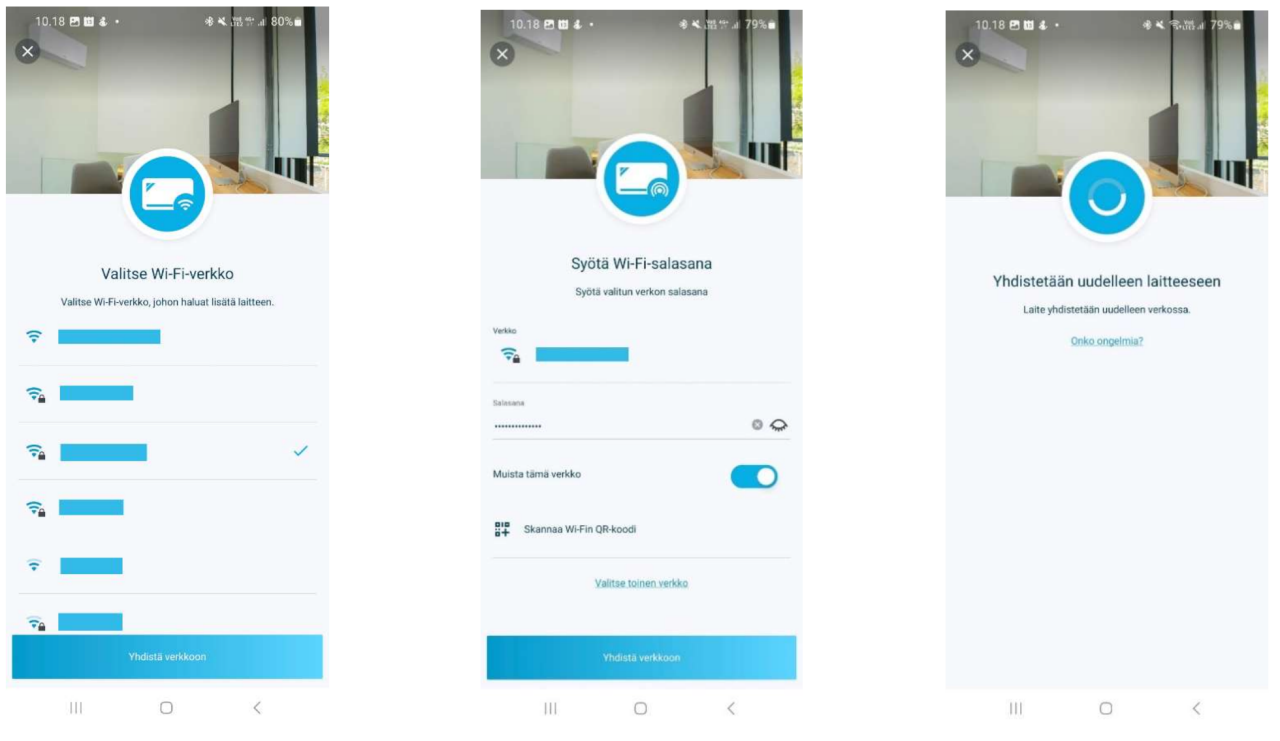1280x741 pixels.
Task: Tap Scan Wi-Fi QR code icon
Action: pos(502,529)
